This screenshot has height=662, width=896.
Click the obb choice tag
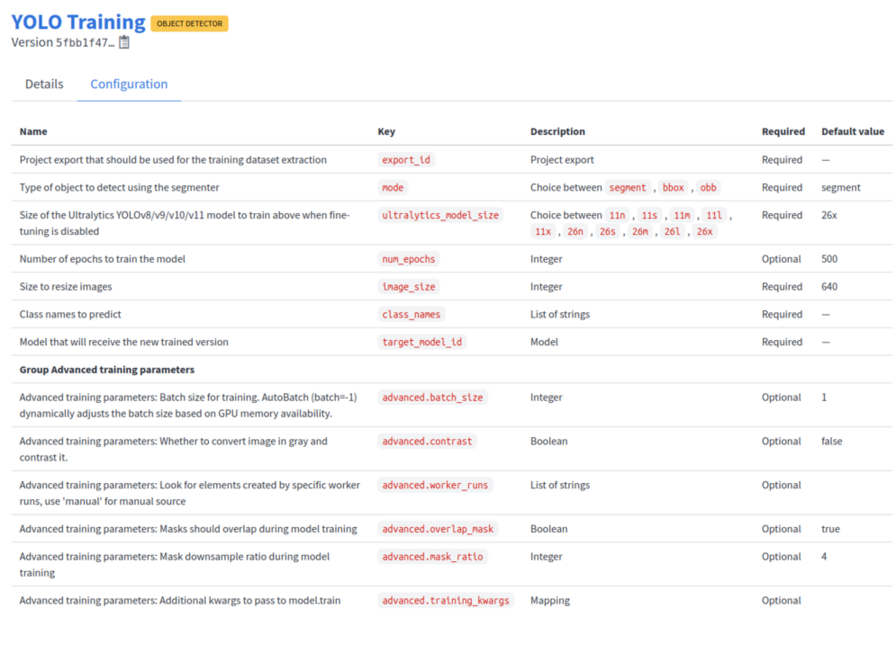[708, 188]
